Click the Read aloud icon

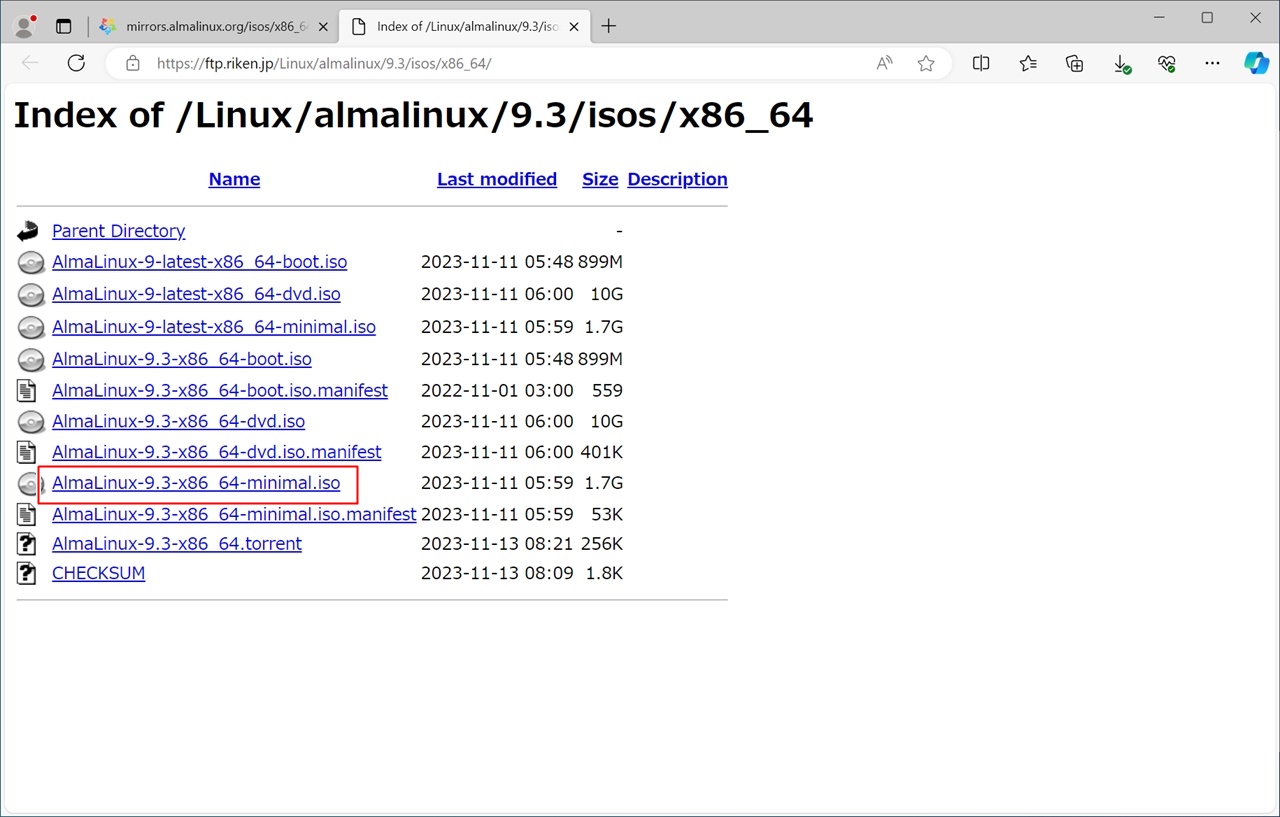pyautogui.click(x=884, y=63)
